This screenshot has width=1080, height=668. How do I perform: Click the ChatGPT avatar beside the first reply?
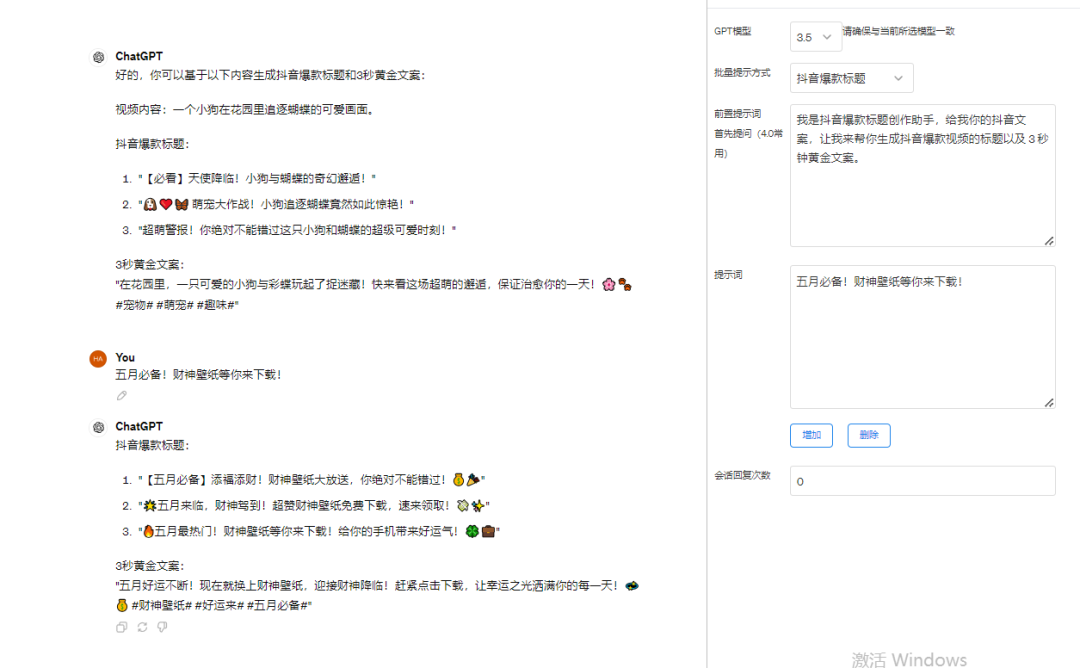pyautogui.click(x=98, y=56)
